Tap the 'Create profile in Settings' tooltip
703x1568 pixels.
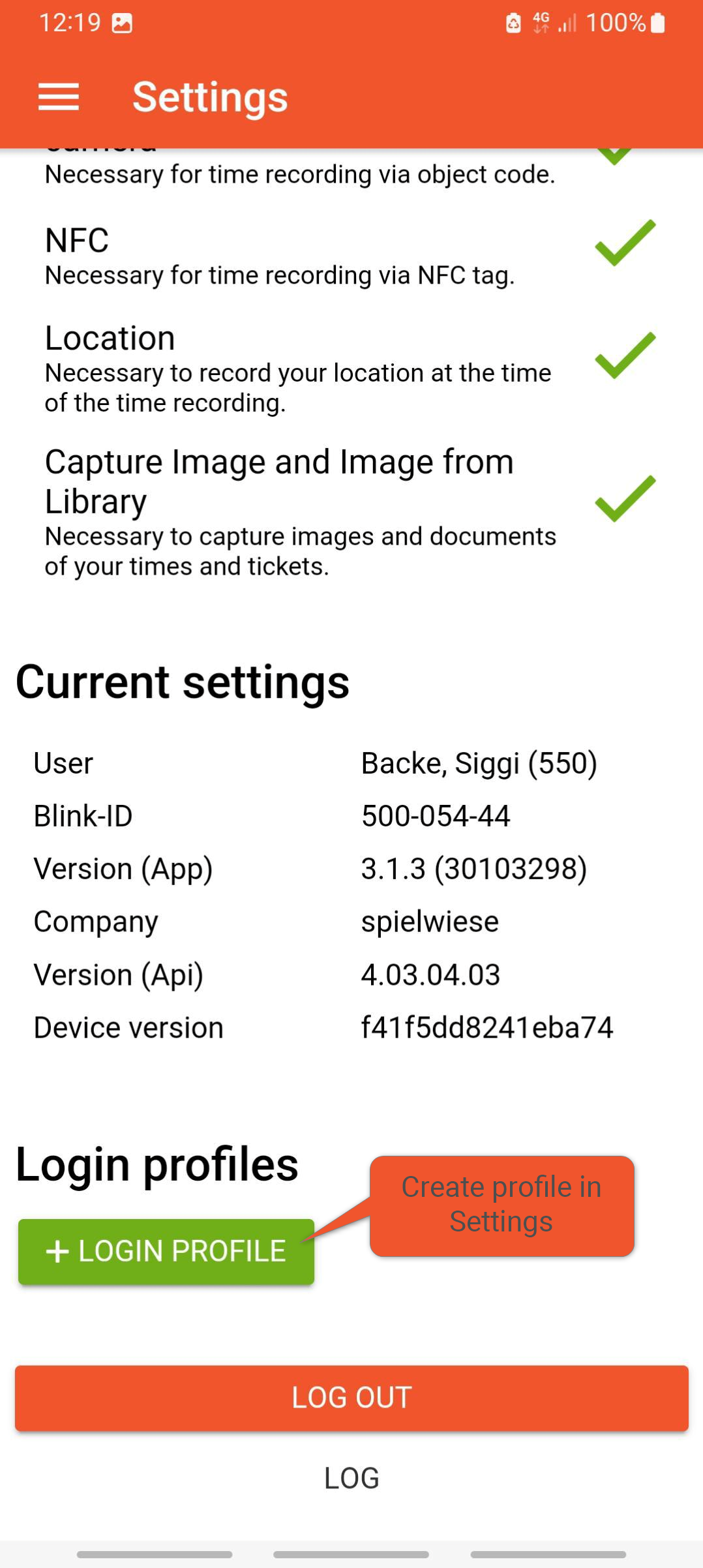point(501,1204)
